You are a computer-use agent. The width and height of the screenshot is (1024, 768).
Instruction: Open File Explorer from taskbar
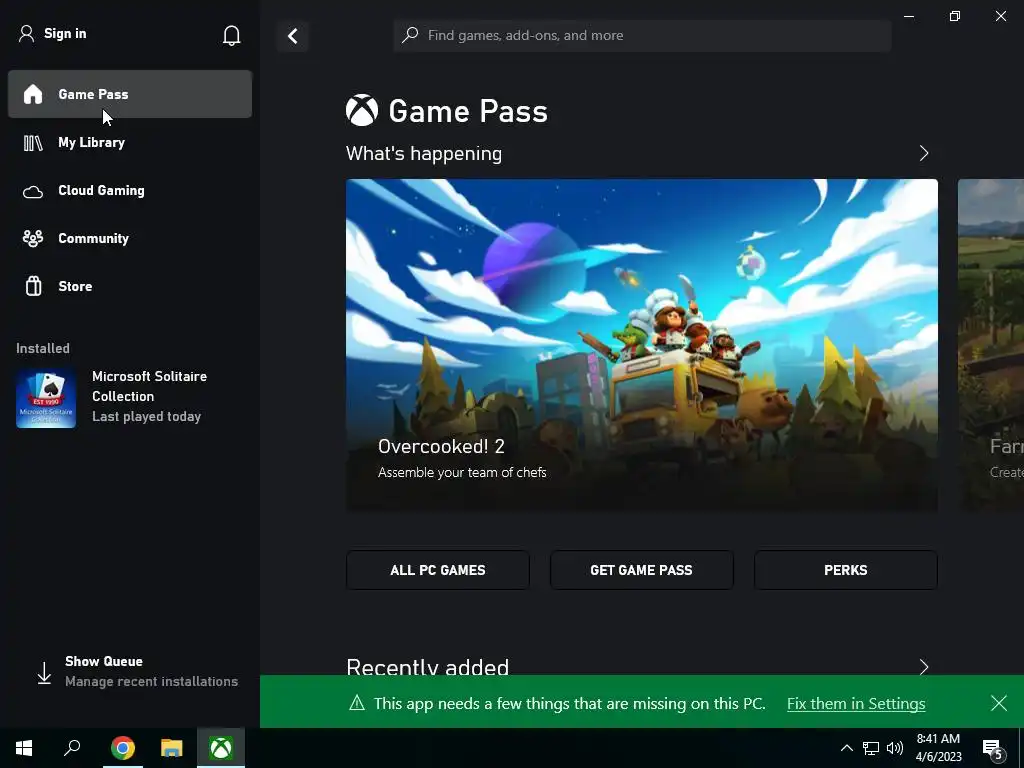coord(172,748)
